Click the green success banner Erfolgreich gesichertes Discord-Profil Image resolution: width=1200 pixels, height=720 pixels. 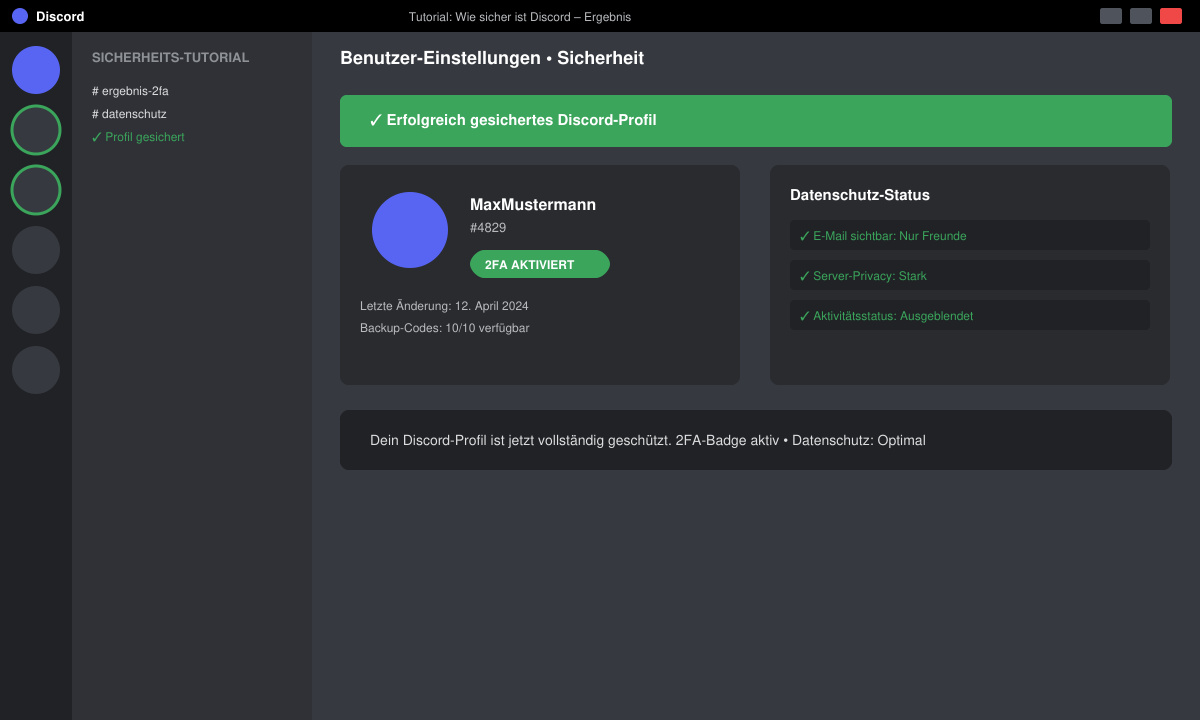756,121
